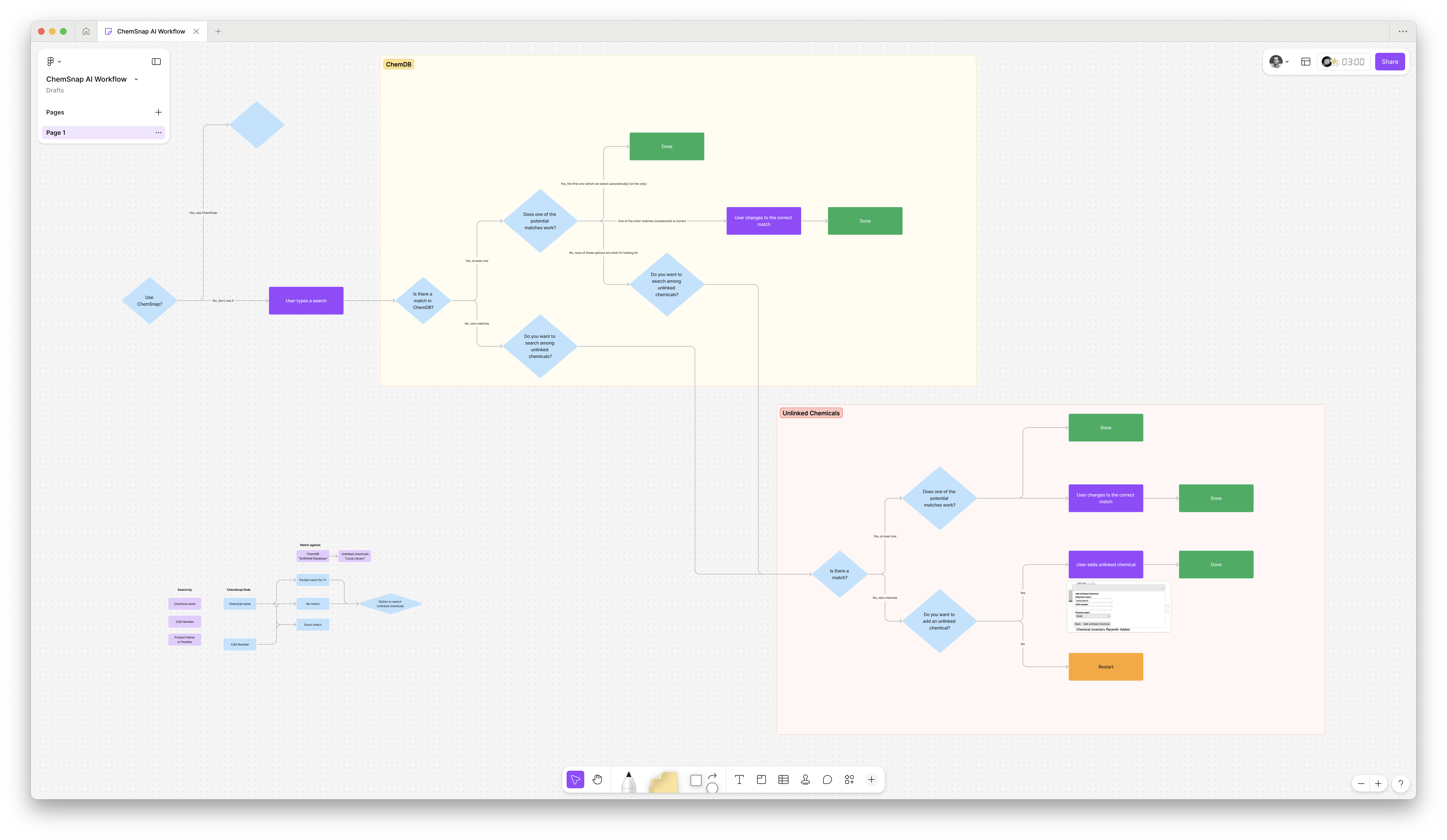This screenshot has height=840, width=1447.
Task: Click zoom in plus button
Action: [x=1378, y=784]
